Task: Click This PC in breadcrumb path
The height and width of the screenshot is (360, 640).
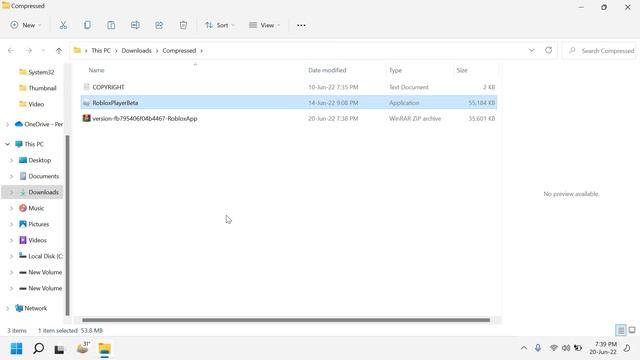Action: point(101,51)
